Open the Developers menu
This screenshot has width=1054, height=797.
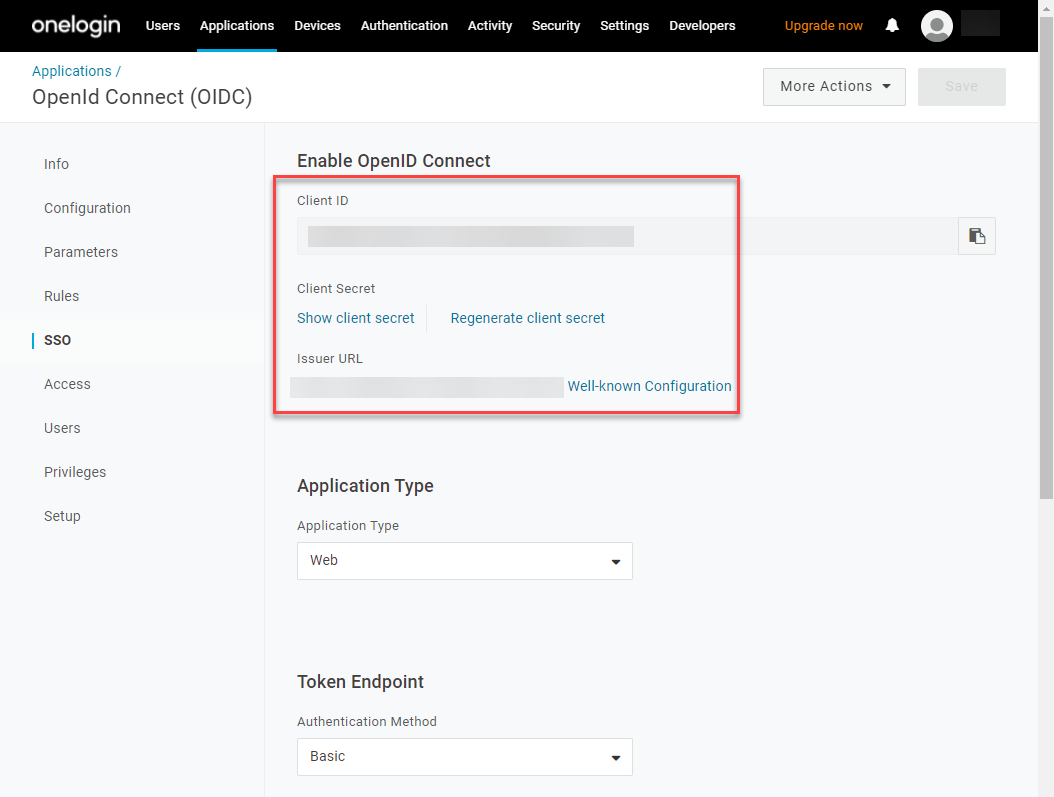tap(702, 26)
